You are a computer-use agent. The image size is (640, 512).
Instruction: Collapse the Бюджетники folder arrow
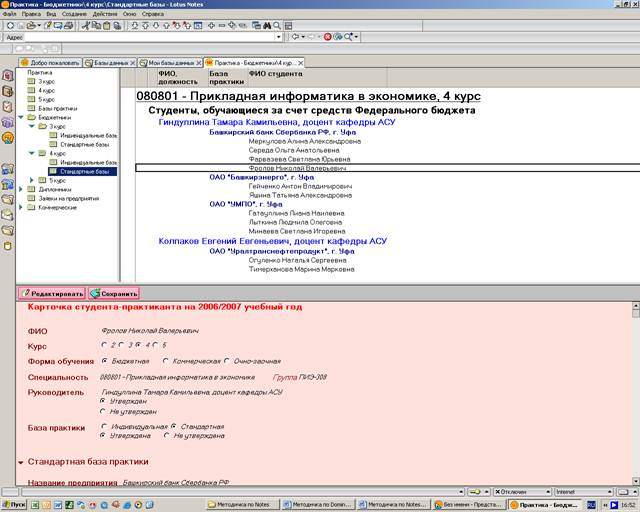pyautogui.click(x=21, y=117)
